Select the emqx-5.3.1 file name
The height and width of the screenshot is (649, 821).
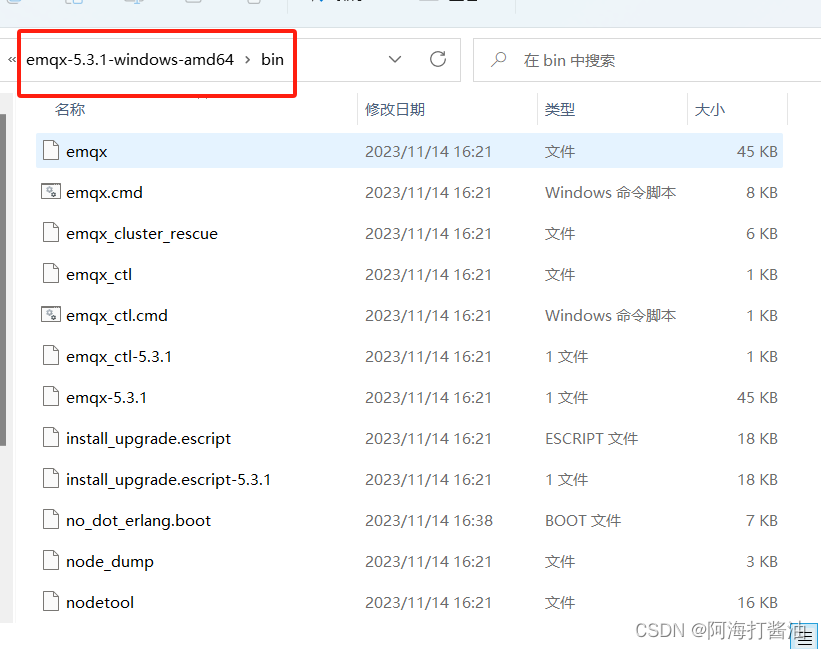pos(106,398)
